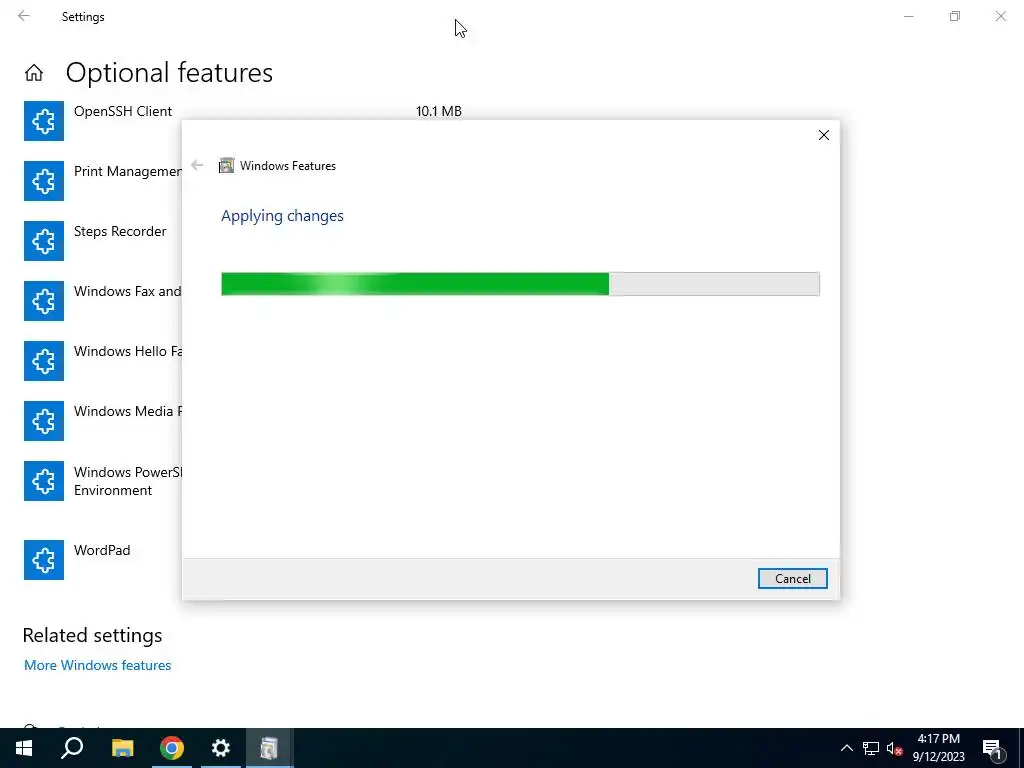Show hidden system tray icons
1024x768 pixels.
tap(846, 748)
